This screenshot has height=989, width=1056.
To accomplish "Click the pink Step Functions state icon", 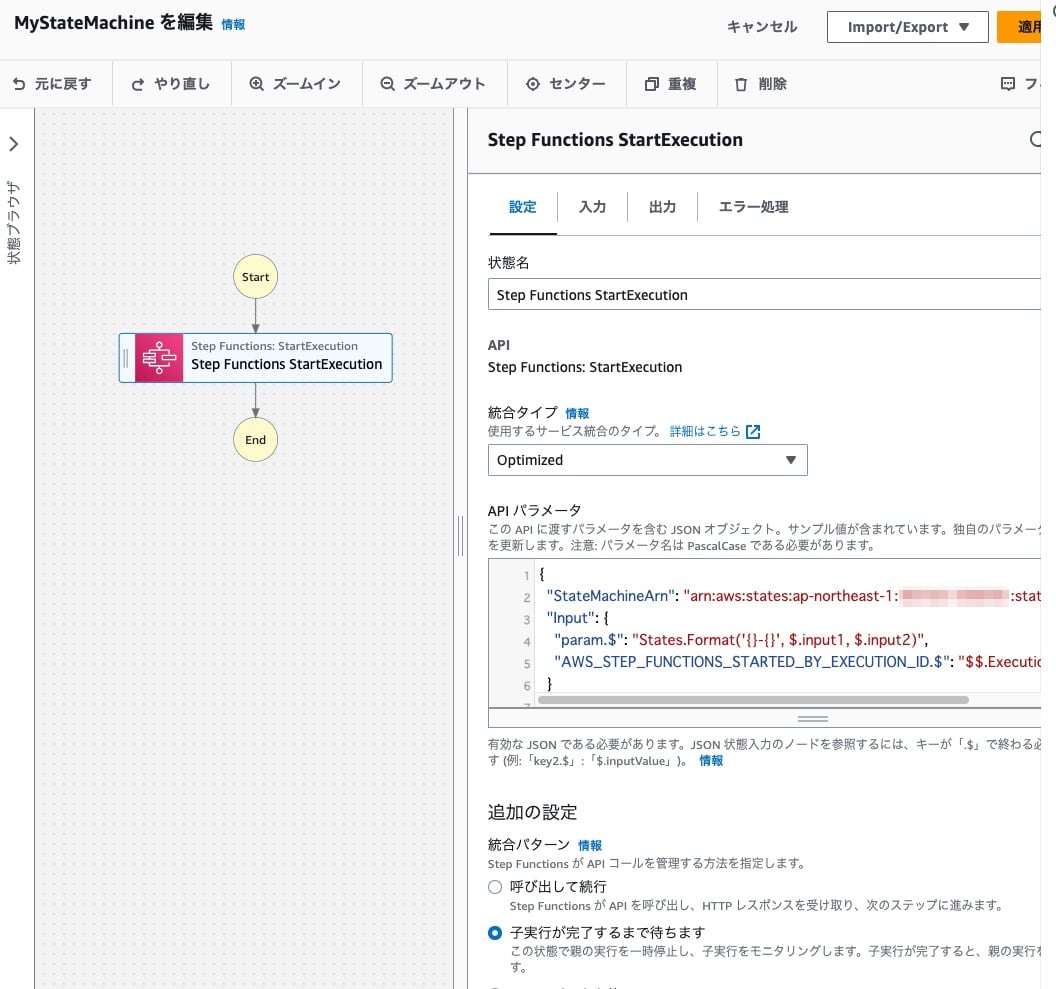I will [x=159, y=357].
